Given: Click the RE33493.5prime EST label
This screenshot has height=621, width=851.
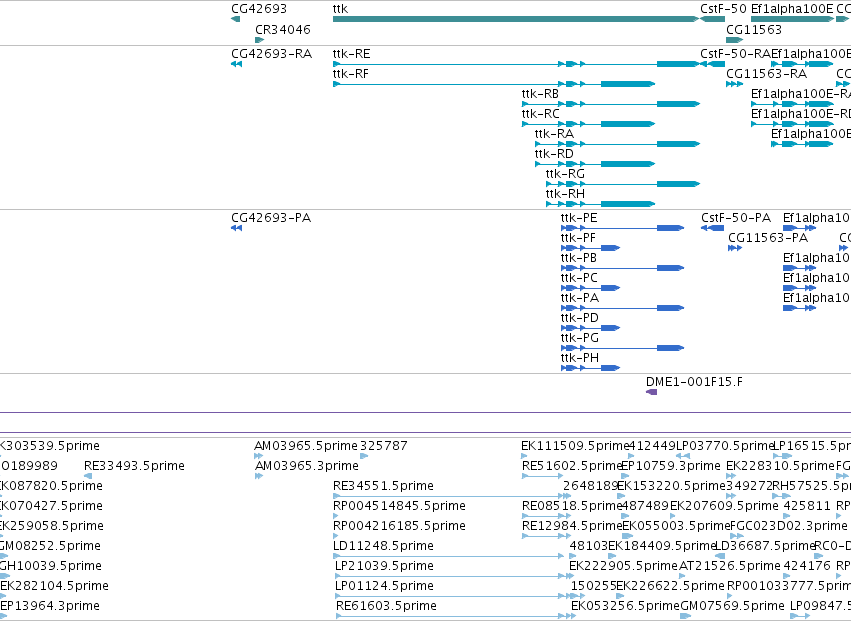Looking at the screenshot, I should (x=134, y=466).
